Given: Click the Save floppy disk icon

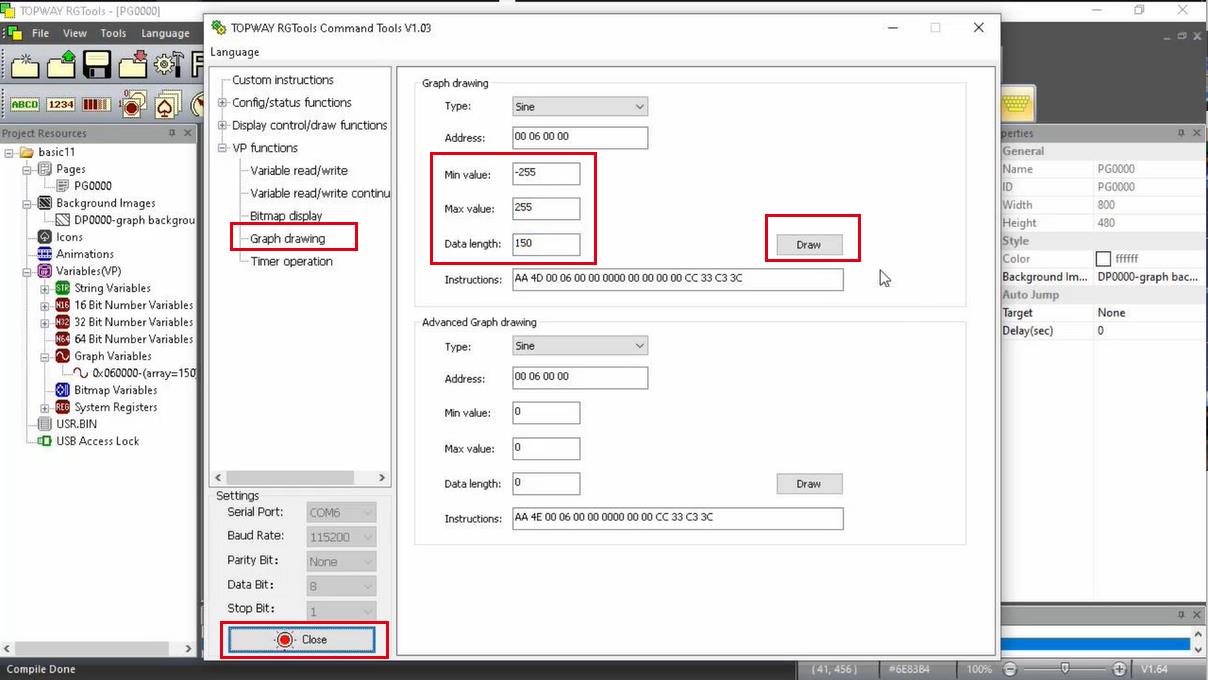Looking at the screenshot, I should click(96, 65).
